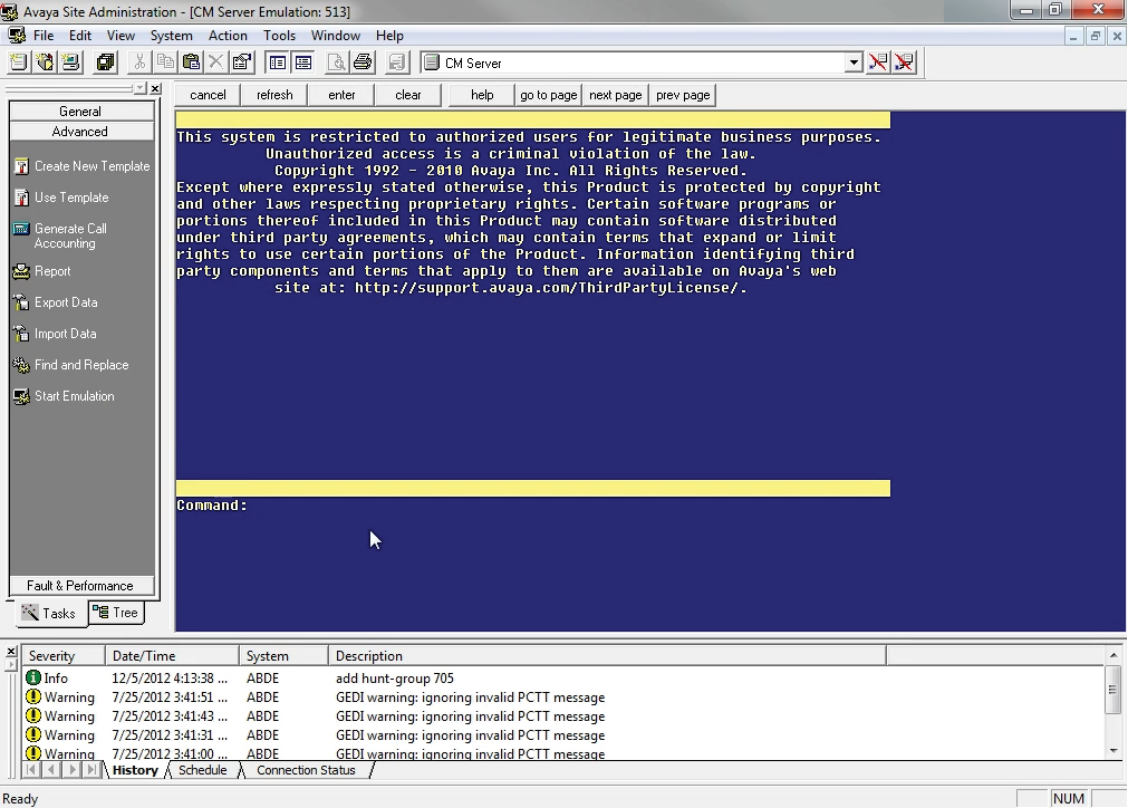Close the left task pane
The height and width of the screenshot is (808, 1127).
pos(155,88)
